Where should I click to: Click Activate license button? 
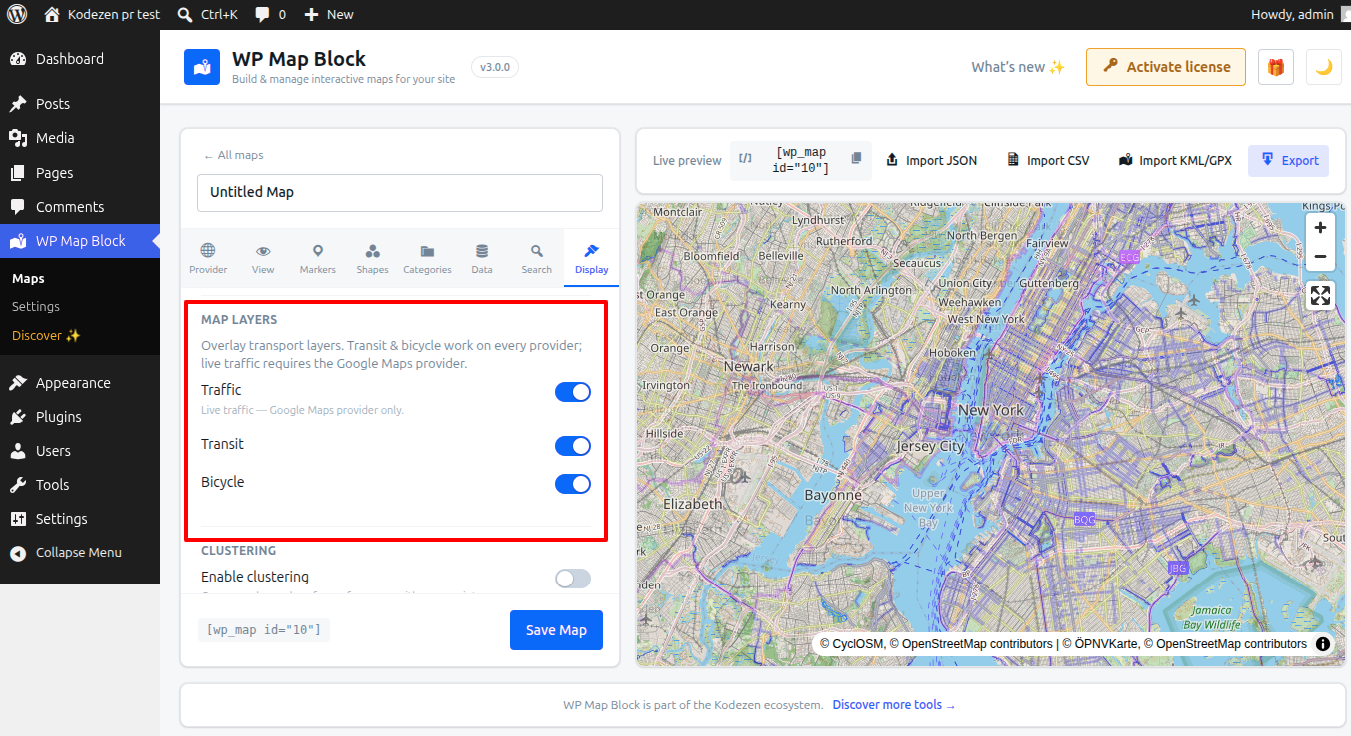[1166, 67]
